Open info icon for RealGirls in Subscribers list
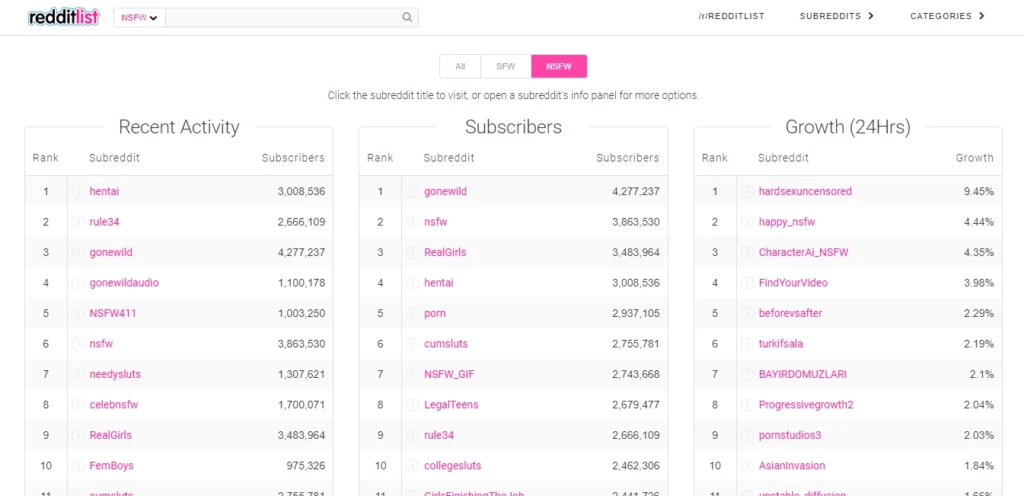This screenshot has height=496, width=1024. tap(413, 252)
